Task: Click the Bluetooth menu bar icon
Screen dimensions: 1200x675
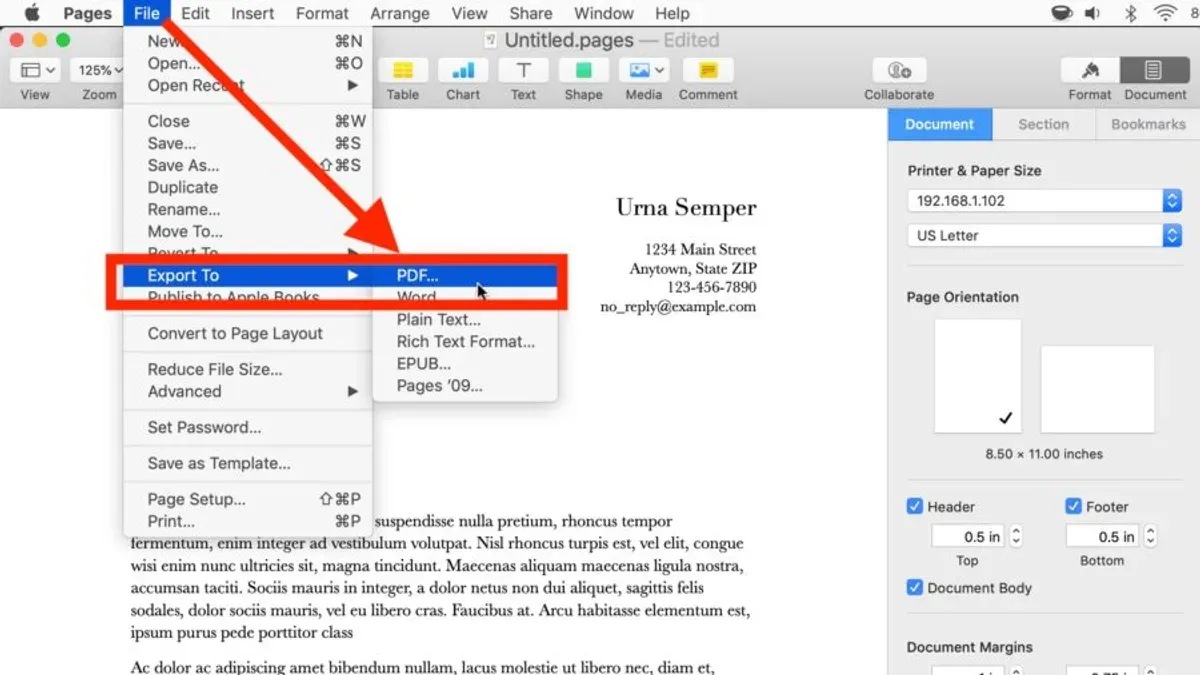Action: click(1131, 13)
